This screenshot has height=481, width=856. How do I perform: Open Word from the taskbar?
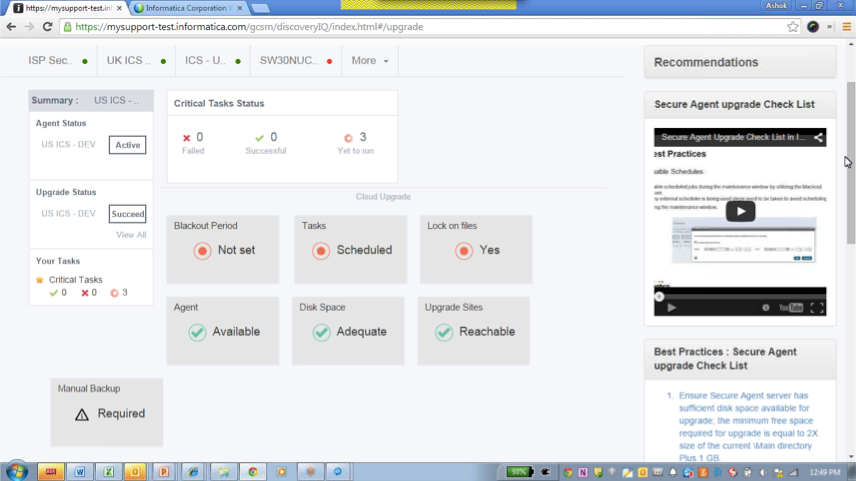point(80,472)
